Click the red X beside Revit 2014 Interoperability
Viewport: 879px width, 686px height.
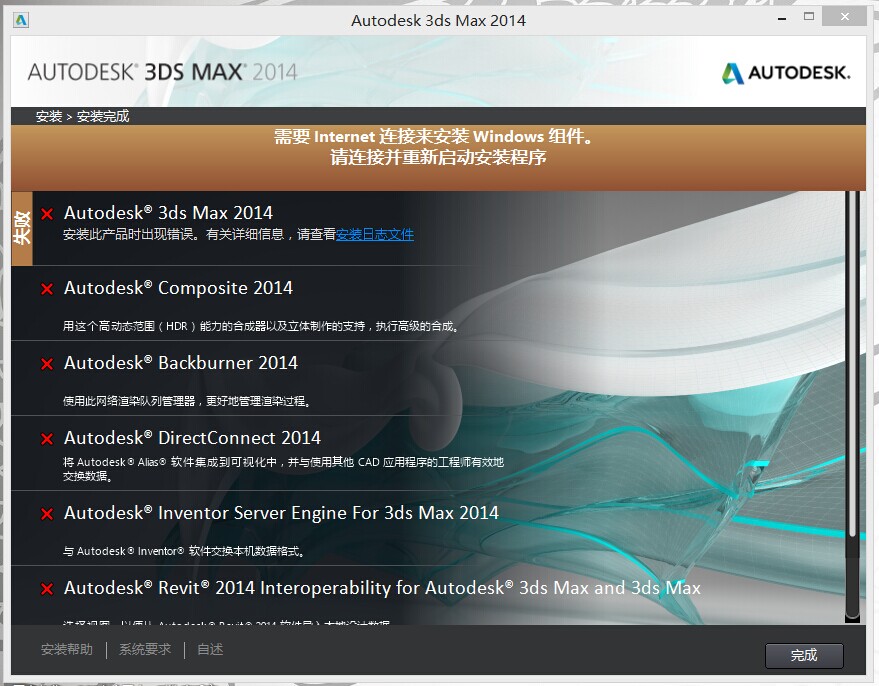tap(47, 589)
